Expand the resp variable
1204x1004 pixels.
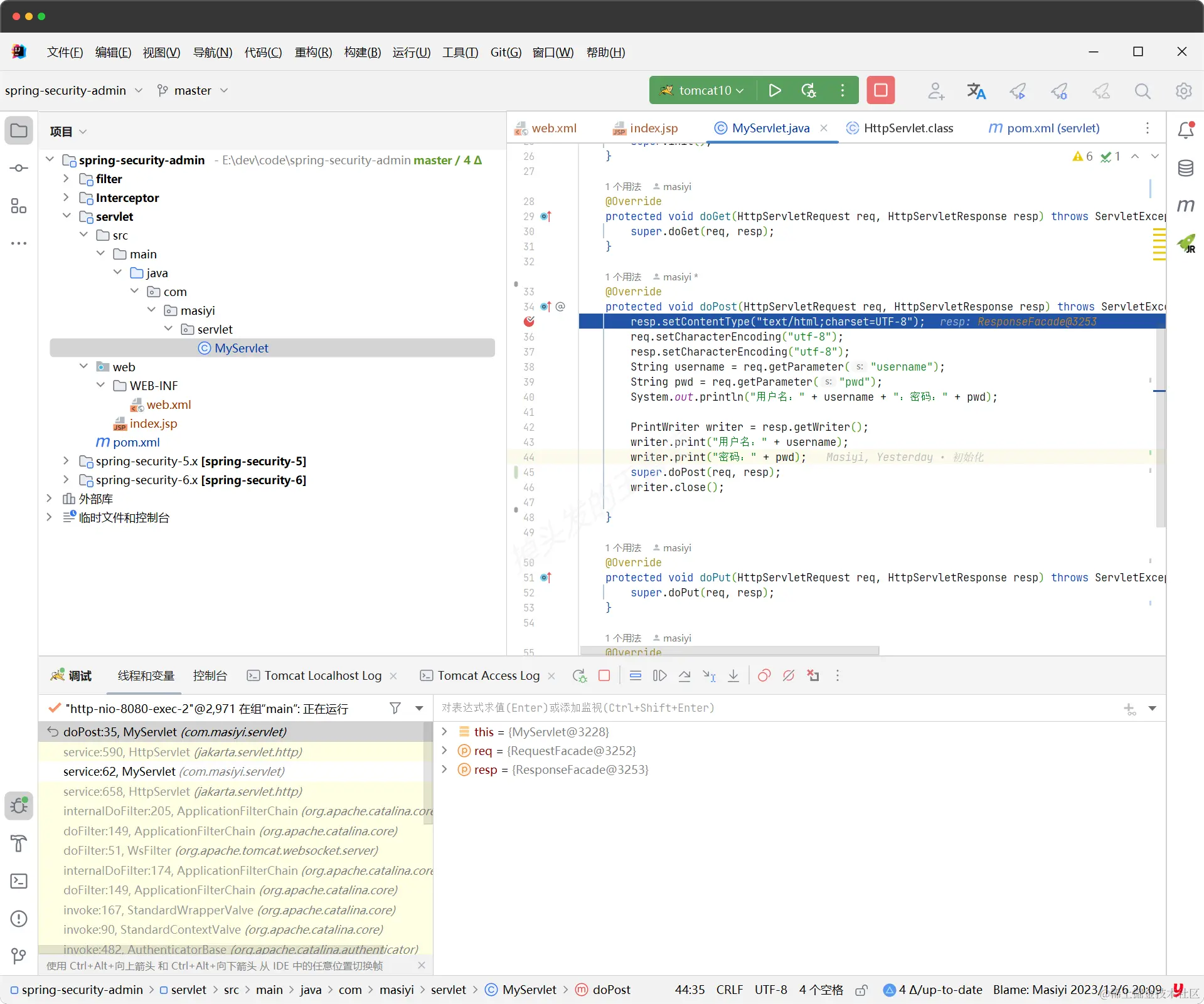coord(444,769)
